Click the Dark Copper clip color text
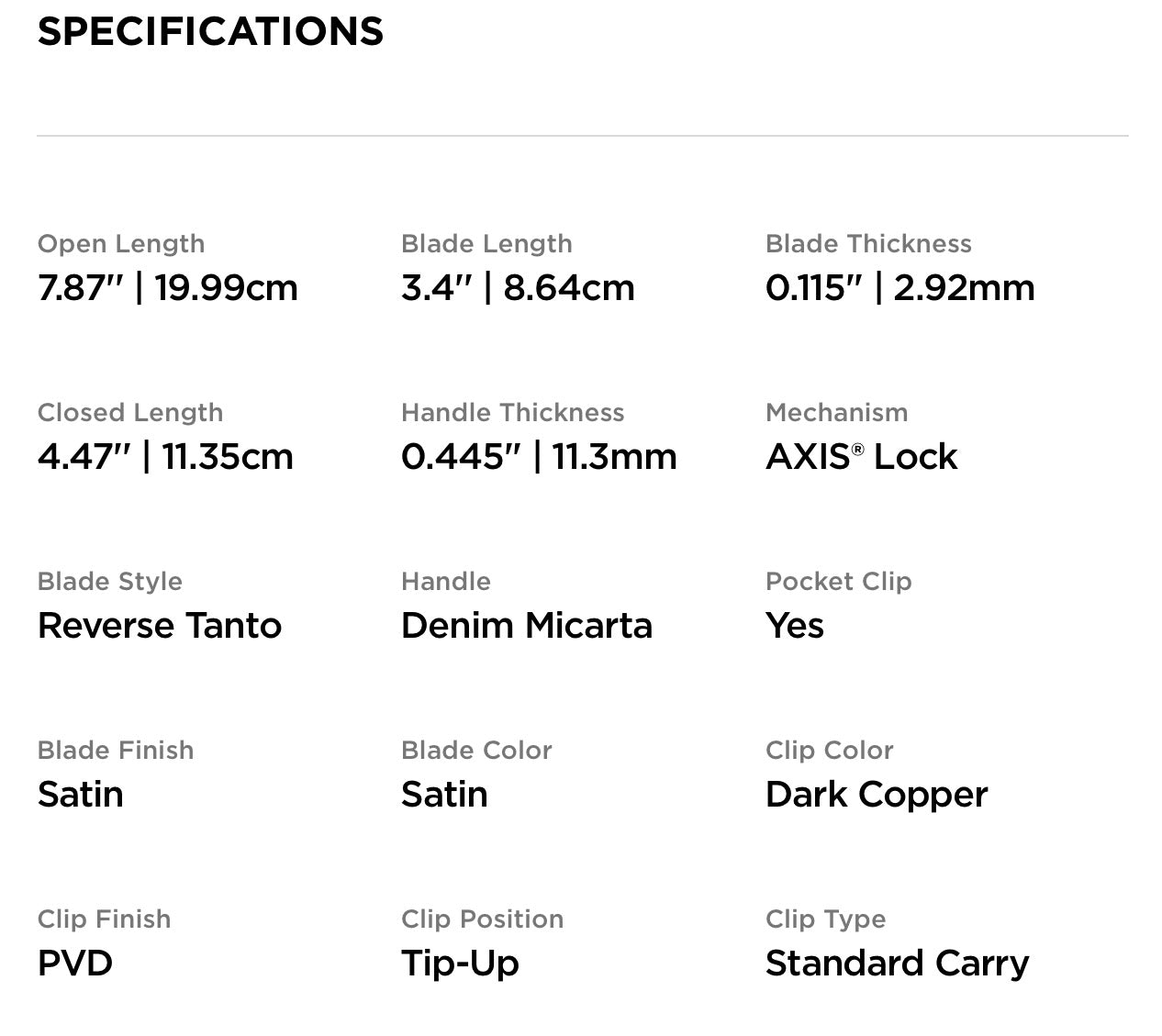Viewport: 1162px width, 1036px height. pos(877,795)
